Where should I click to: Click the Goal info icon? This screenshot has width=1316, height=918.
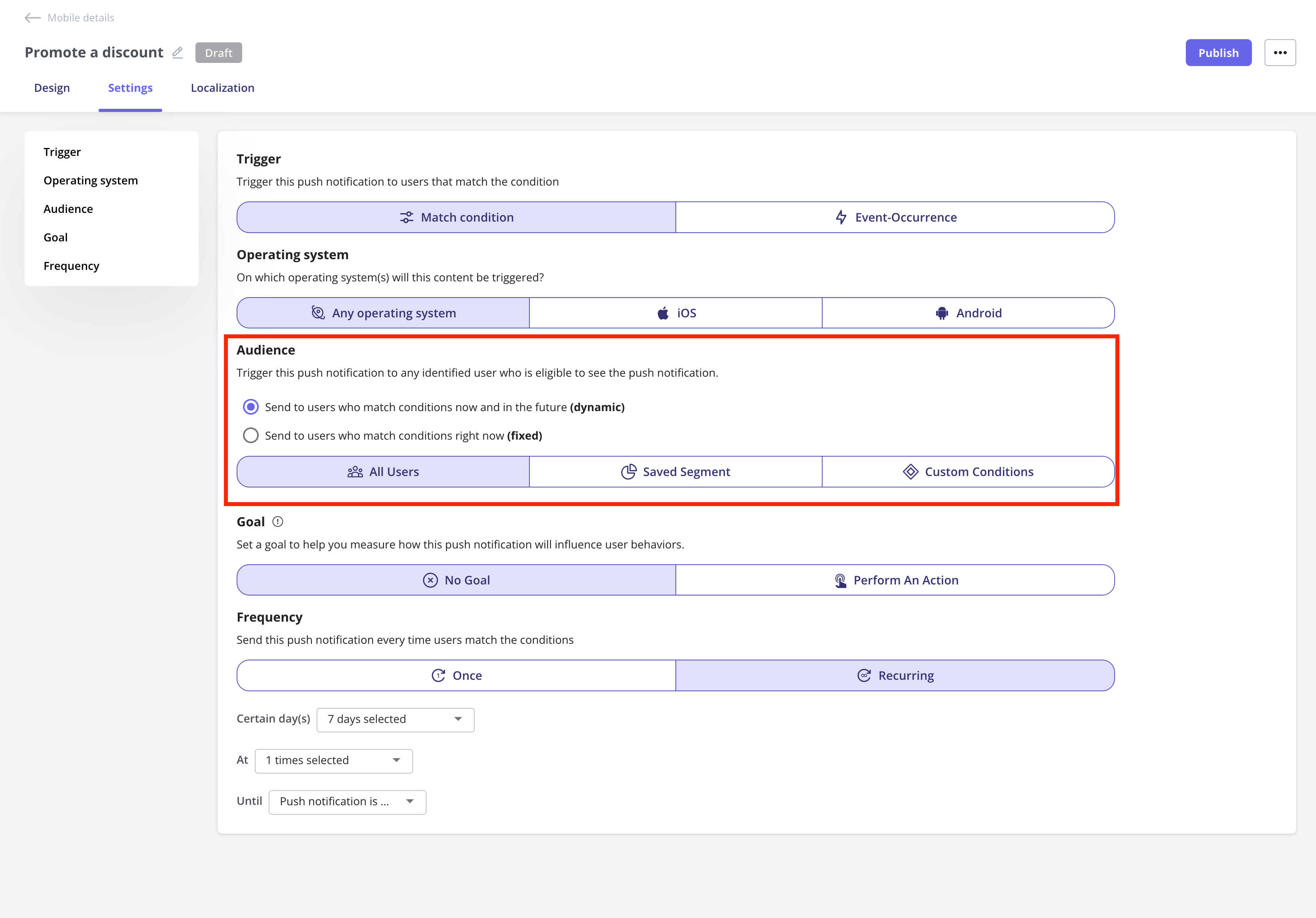pyautogui.click(x=278, y=522)
